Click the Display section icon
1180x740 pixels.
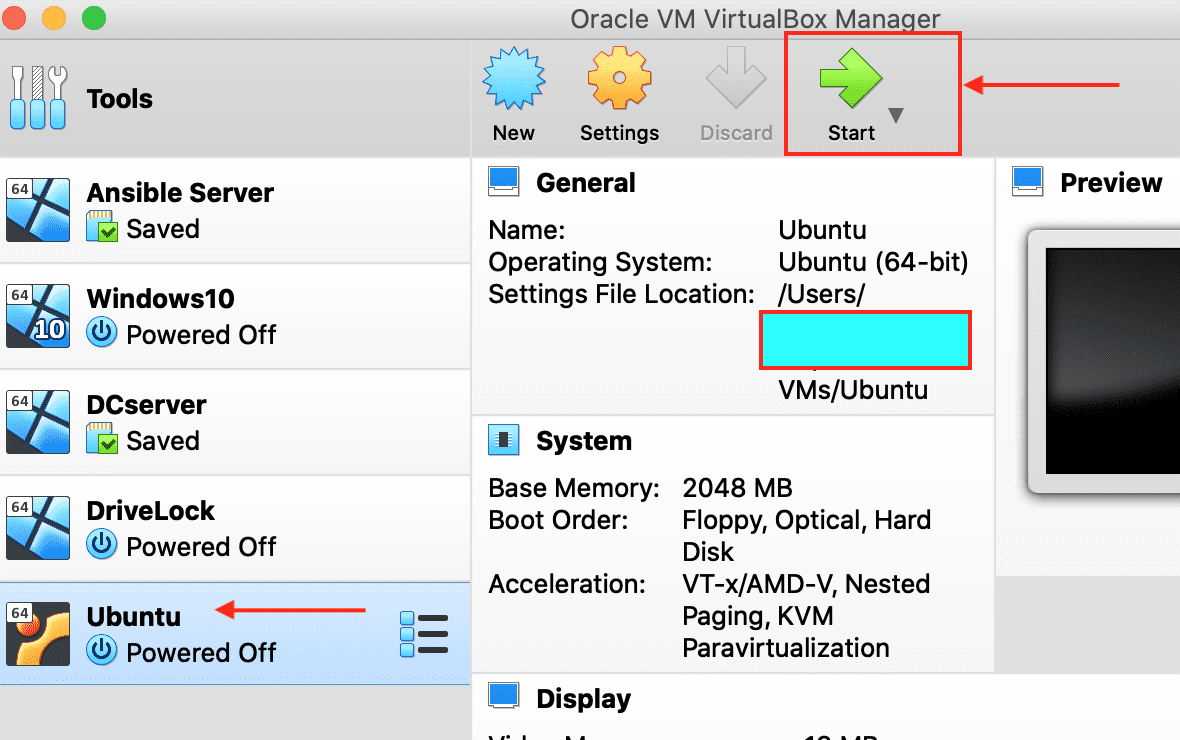point(503,697)
